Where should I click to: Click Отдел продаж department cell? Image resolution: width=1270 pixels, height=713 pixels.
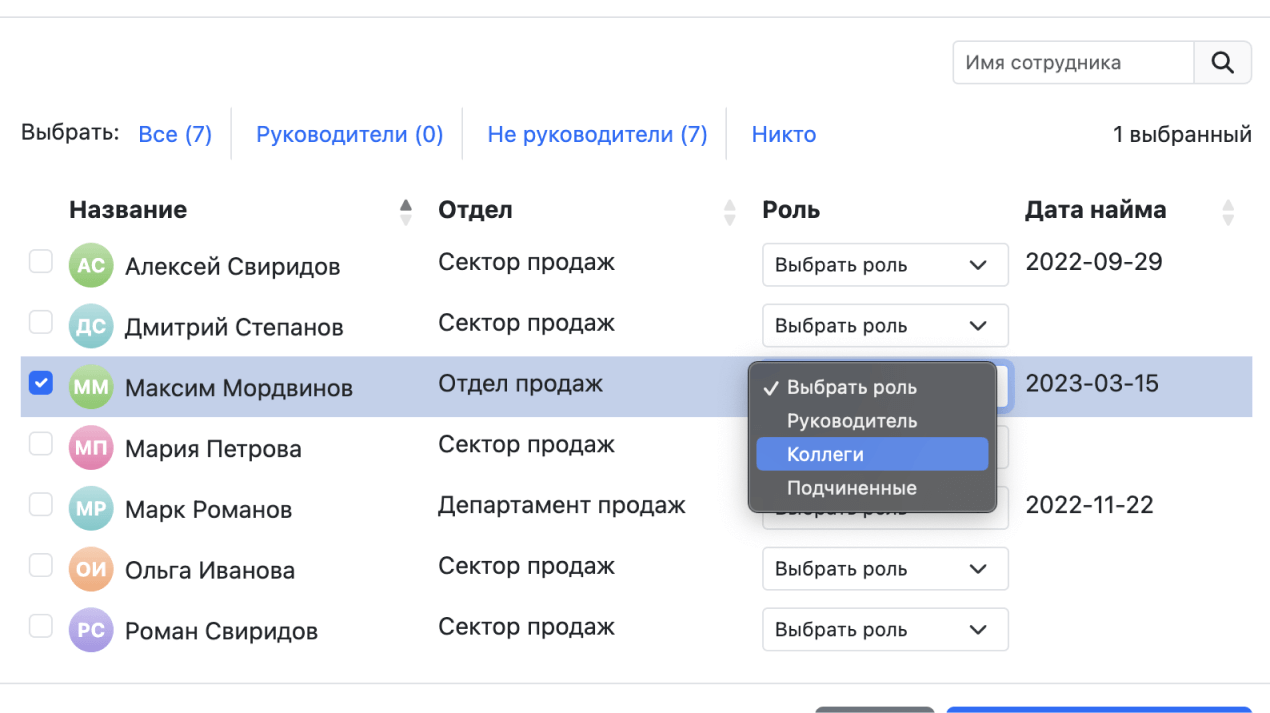(521, 384)
